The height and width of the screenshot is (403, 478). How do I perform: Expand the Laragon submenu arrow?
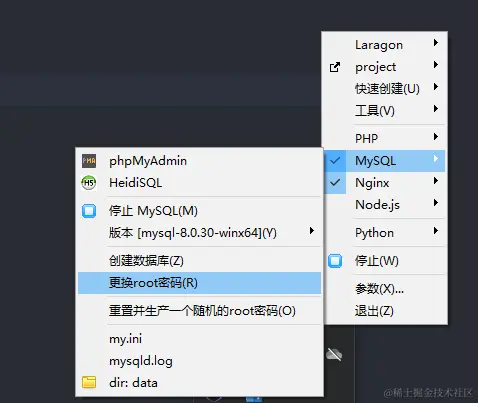436,43
